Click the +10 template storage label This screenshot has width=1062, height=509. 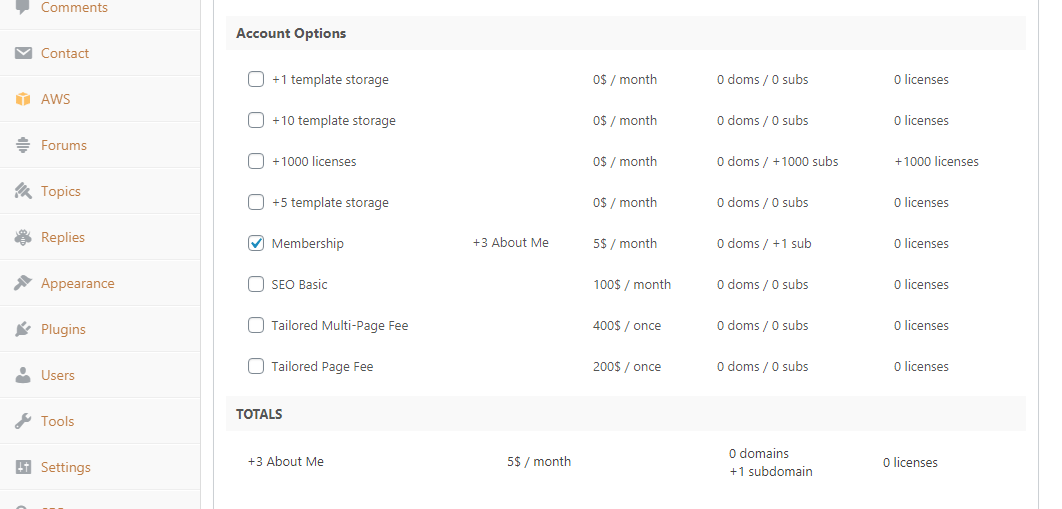point(333,120)
